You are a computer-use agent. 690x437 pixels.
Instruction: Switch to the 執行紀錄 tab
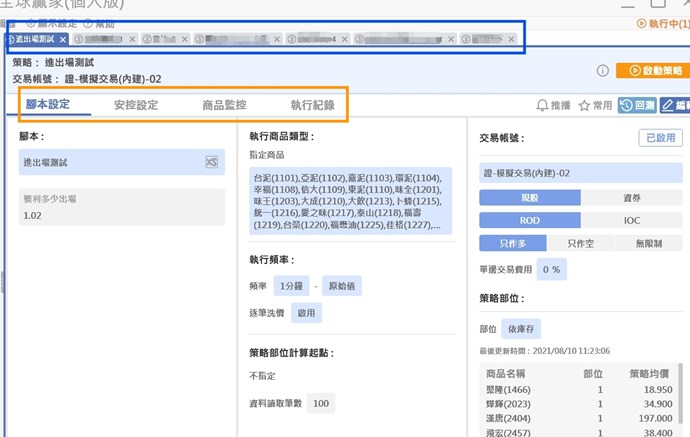[312, 104]
